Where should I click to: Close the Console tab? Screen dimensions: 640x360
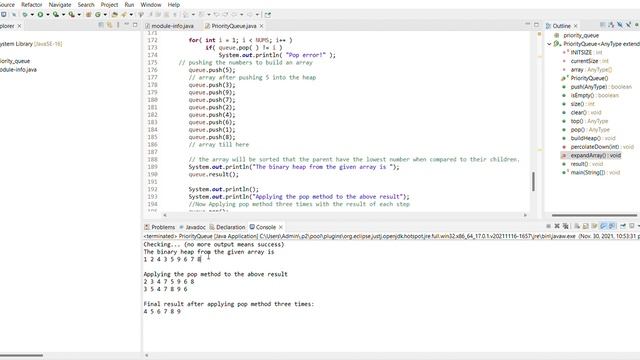[x=280, y=227]
